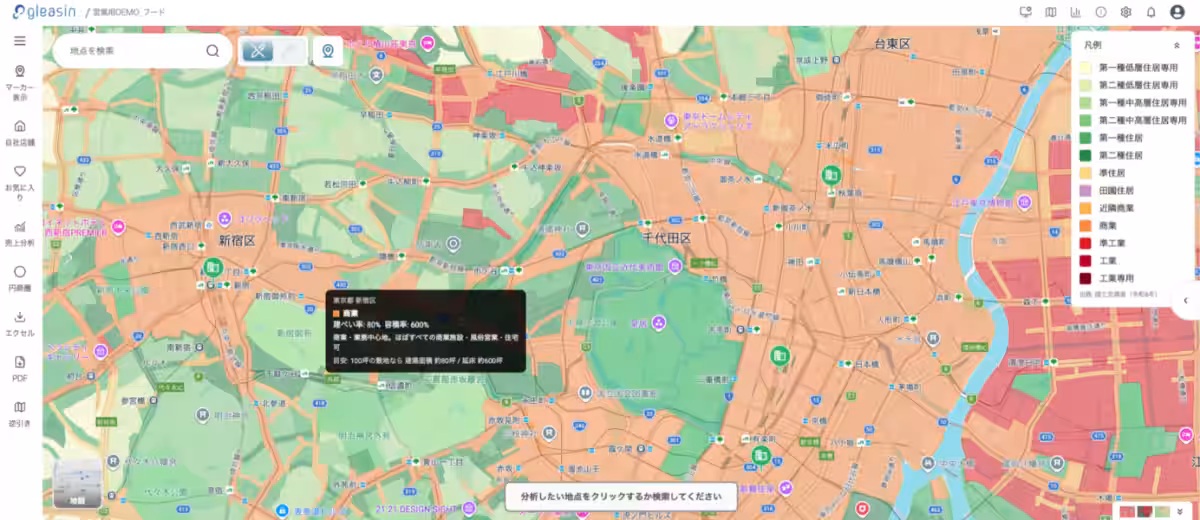Collapse the 凡例 legend panel
This screenshot has height=520, width=1200.
click(x=1177, y=45)
